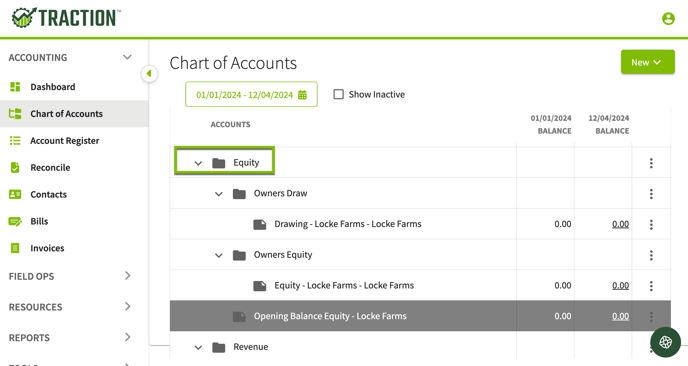Open kebab menu for Opening Balance Equity row

pyautogui.click(x=651, y=316)
